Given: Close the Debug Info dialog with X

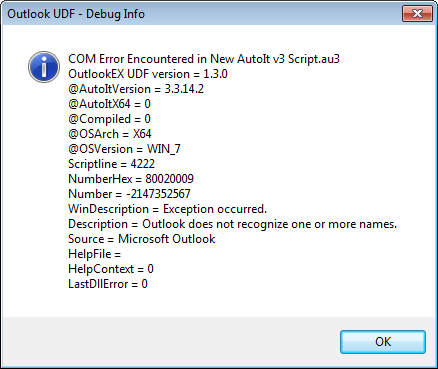Looking at the screenshot, I should pyautogui.click(x=417, y=13).
